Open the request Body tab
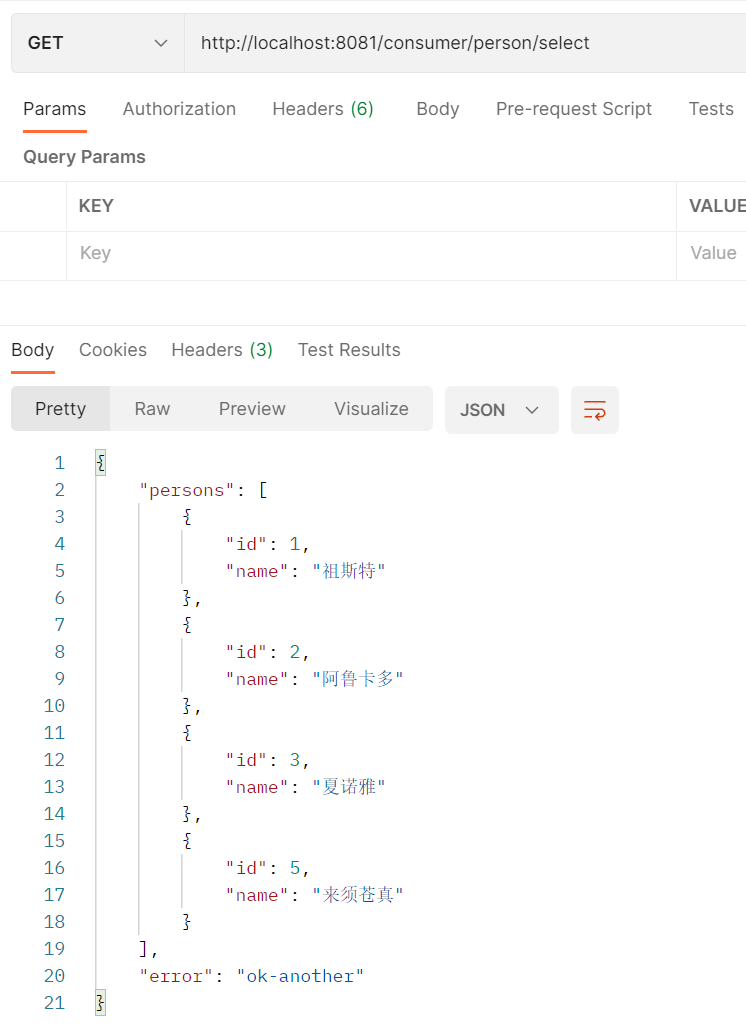Screen dimensions: 746x1033 [438, 109]
